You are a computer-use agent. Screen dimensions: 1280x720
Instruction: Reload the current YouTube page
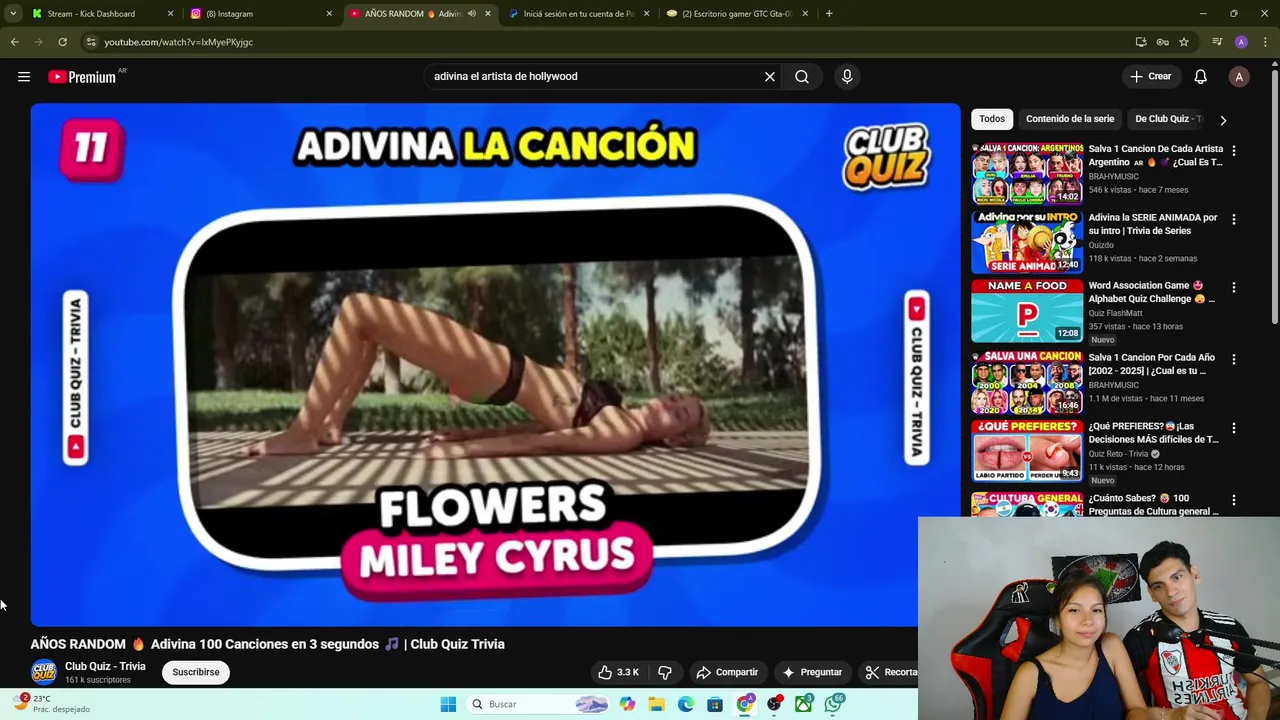(x=62, y=42)
